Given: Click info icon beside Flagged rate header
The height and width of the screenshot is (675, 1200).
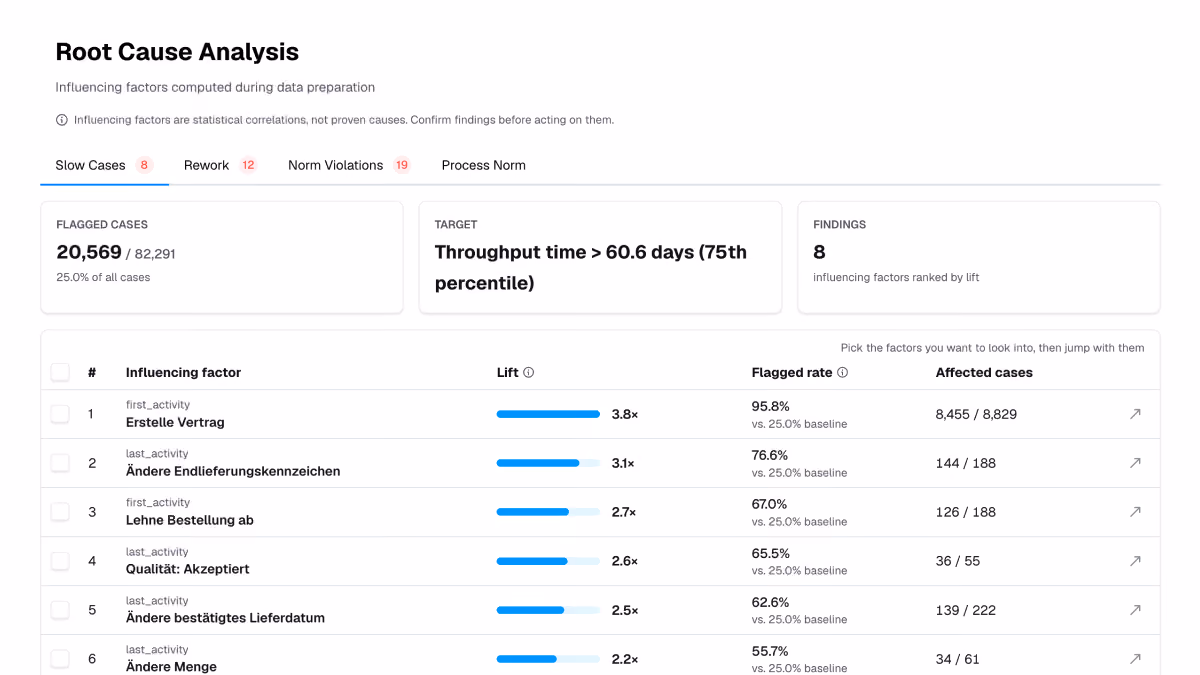Looking at the screenshot, I should pos(843,373).
